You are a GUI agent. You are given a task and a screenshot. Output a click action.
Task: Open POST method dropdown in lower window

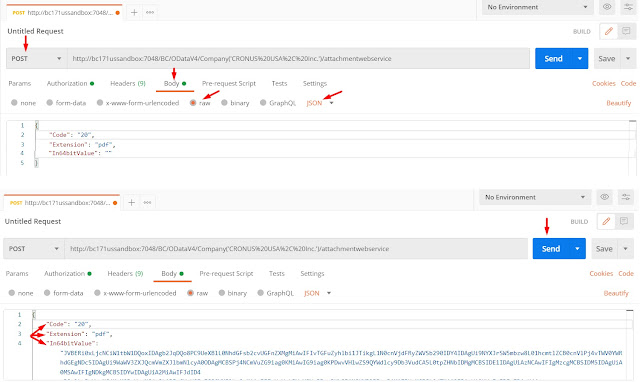[34, 249]
